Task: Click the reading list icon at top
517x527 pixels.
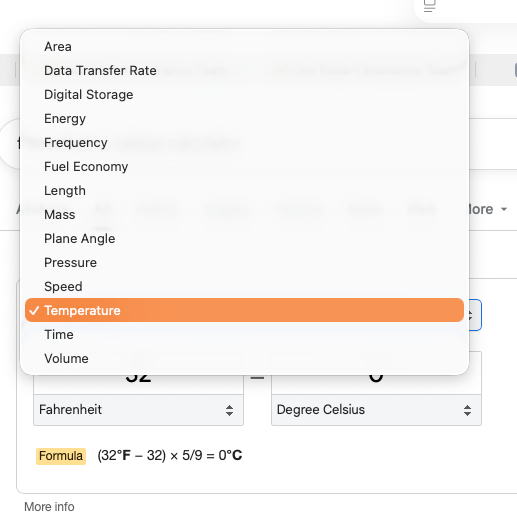Action: coord(430,6)
